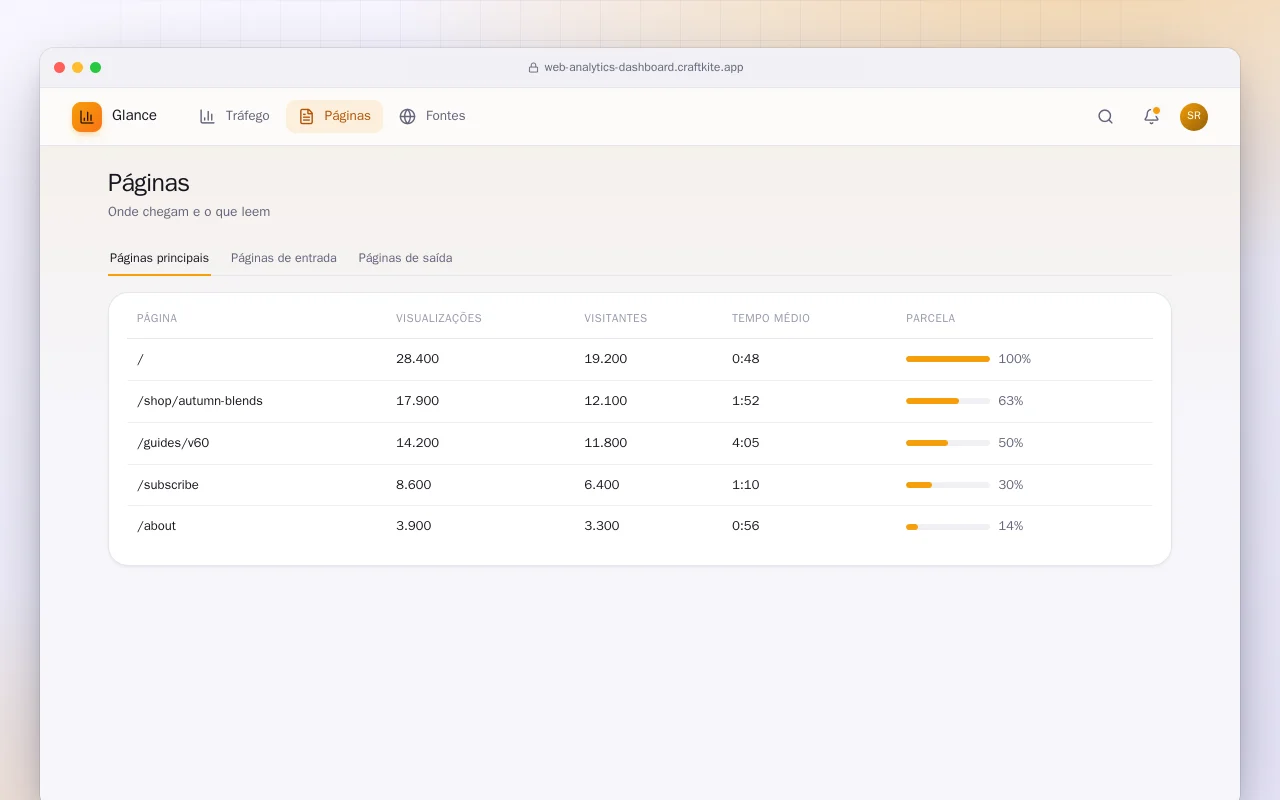Select the /shop/autumn-blends page path
The width and height of the screenshot is (1280, 800).
(200, 401)
